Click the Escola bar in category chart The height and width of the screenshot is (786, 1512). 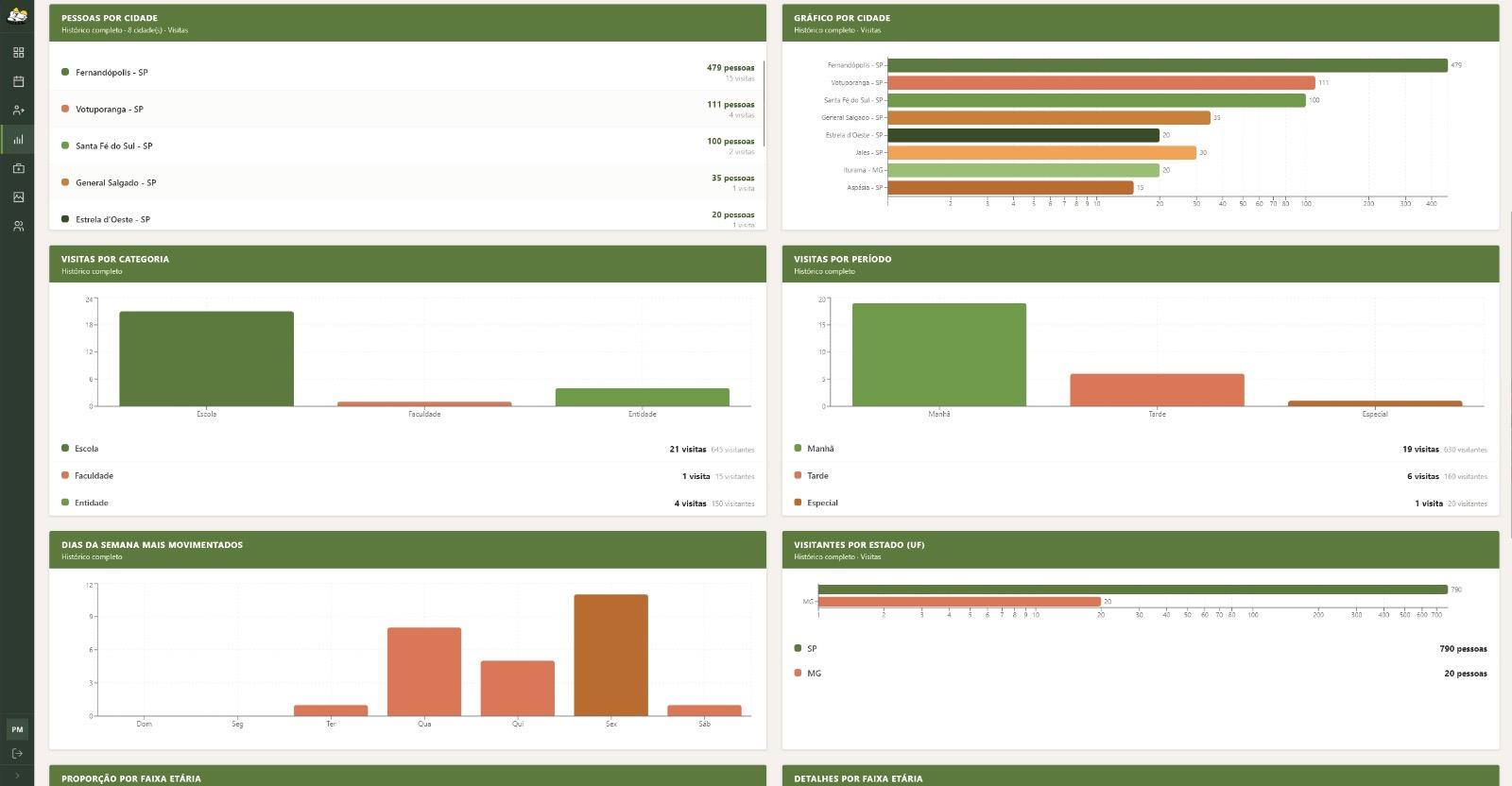point(206,359)
